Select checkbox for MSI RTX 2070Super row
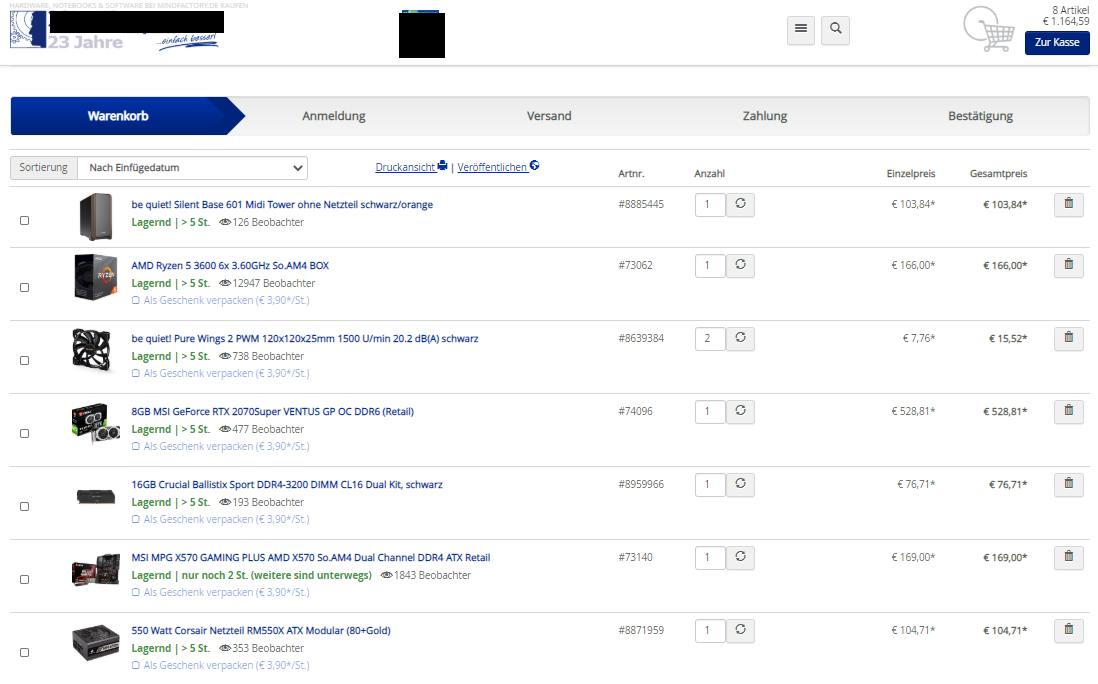1098x684 pixels. tap(25, 433)
